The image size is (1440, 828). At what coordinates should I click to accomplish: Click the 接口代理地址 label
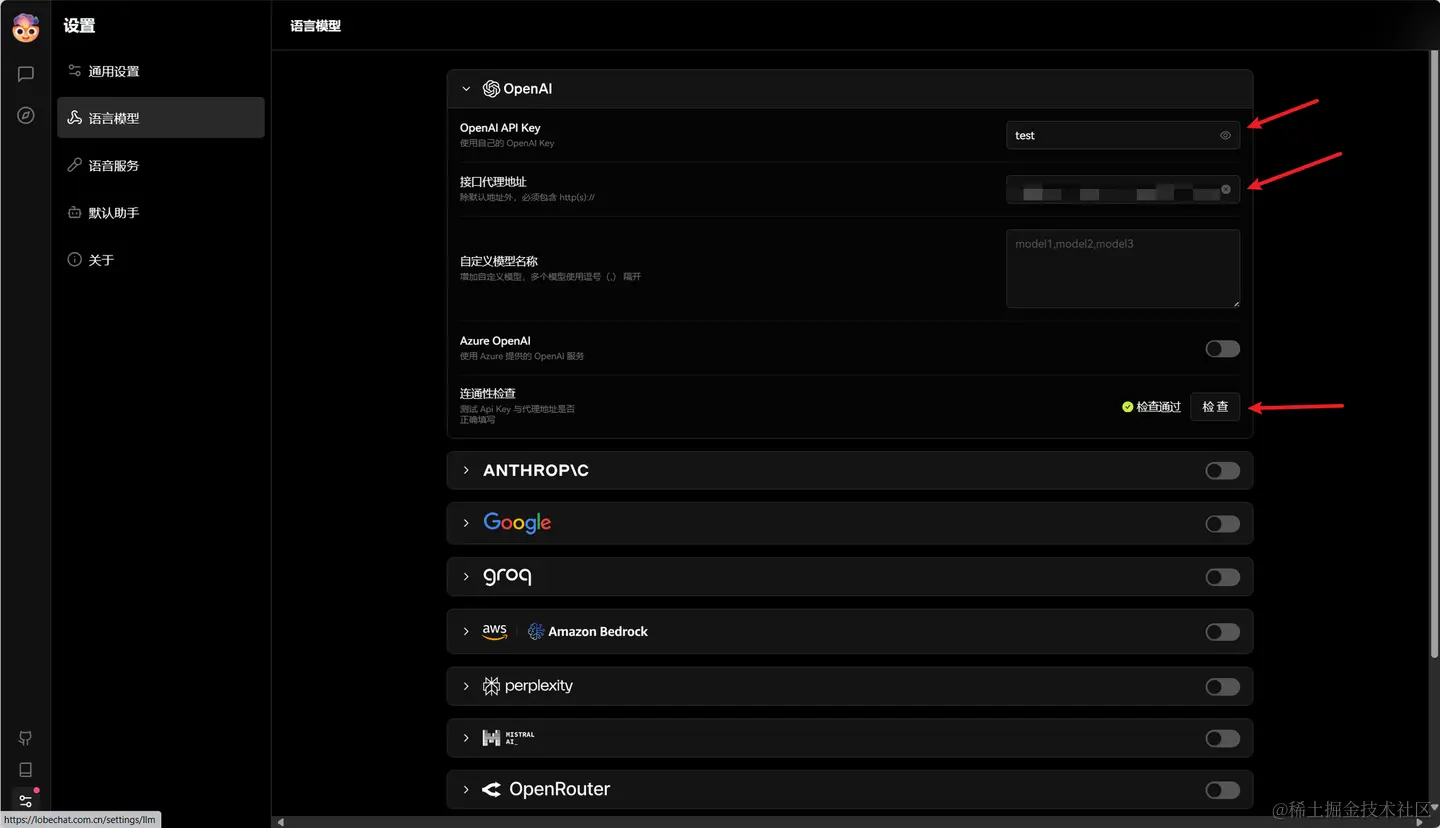pyautogui.click(x=493, y=182)
